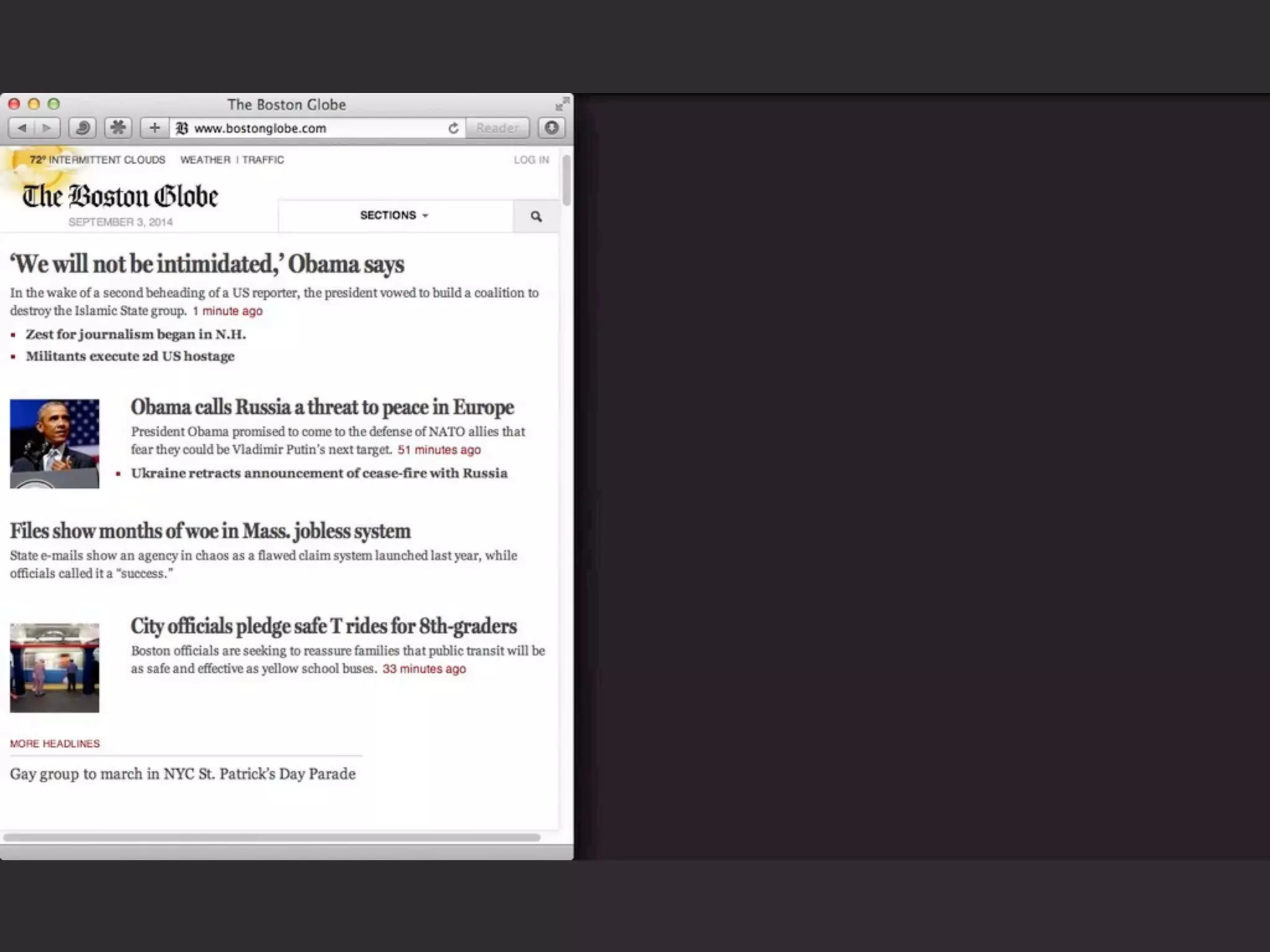Image resolution: width=1270 pixels, height=952 pixels.
Task: Click the site search magnifier icon
Action: click(536, 216)
